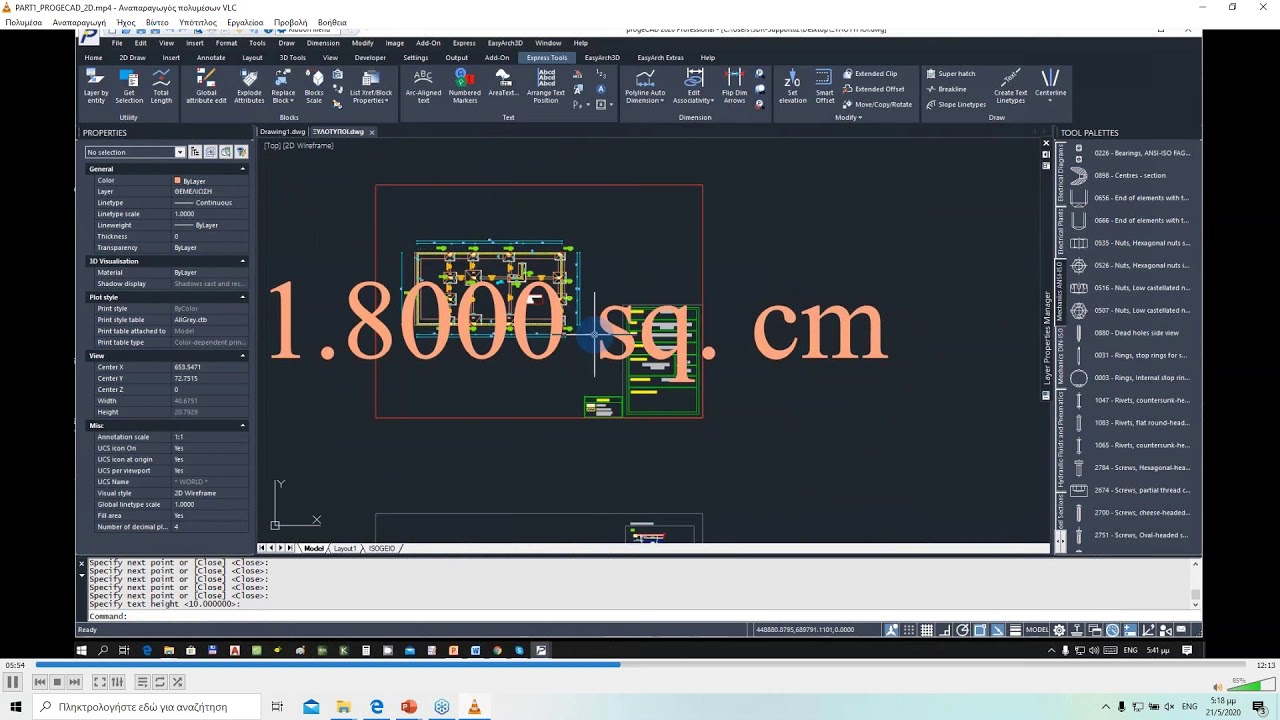Add the Bearings ANSI-ISO palette item
Image resolution: width=1280 pixels, height=720 pixels.
(1130, 153)
